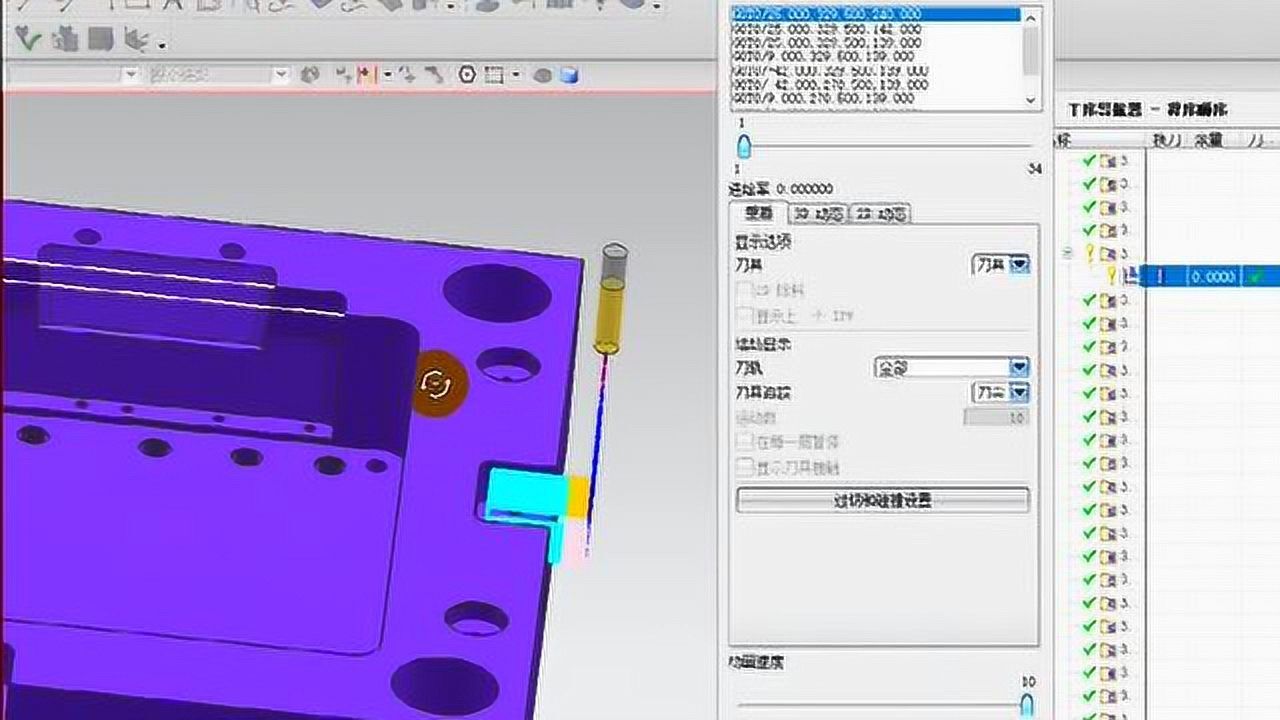1280x720 pixels.
Task: Toggle the 显示刀具接触 checkbox
Action: [745, 467]
